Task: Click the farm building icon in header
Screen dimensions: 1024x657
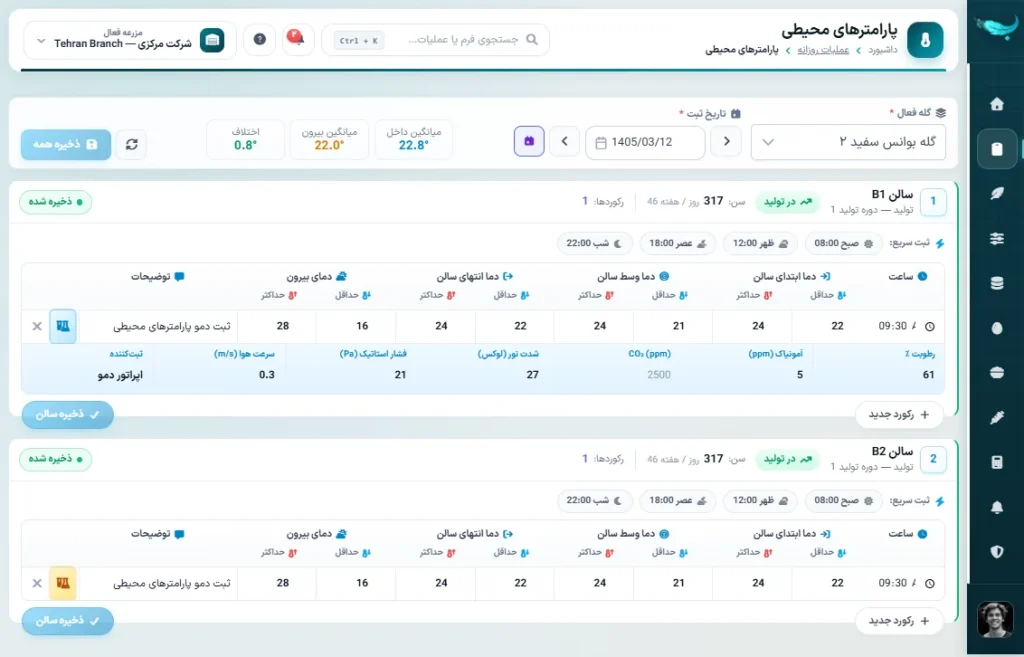Action: click(x=212, y=40)
